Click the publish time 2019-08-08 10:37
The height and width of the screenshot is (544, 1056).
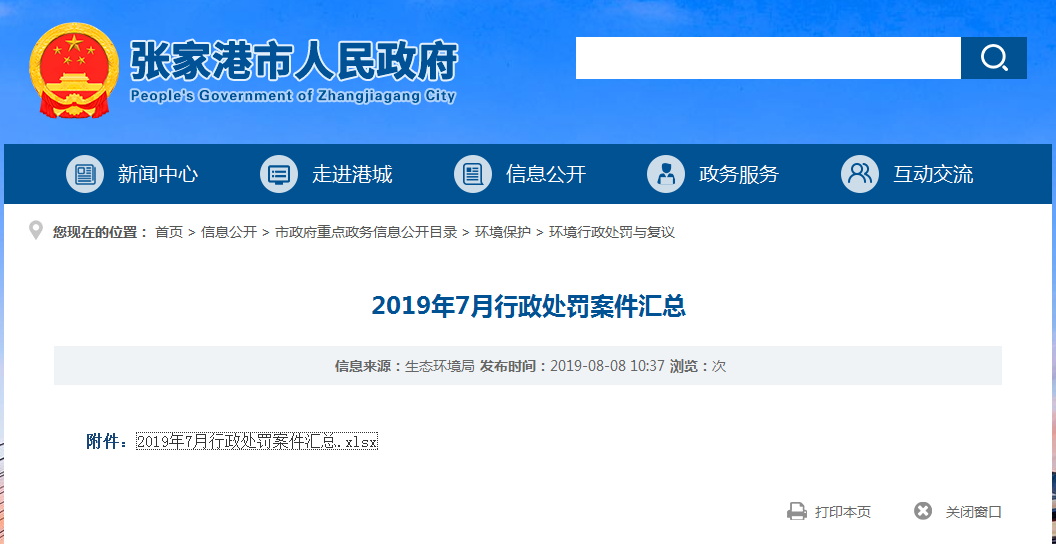607,366
